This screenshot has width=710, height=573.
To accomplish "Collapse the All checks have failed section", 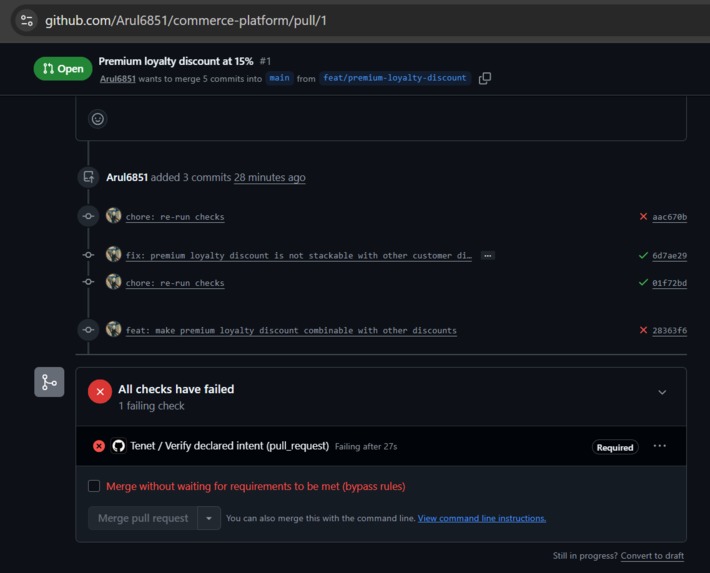I will (662, 392).
